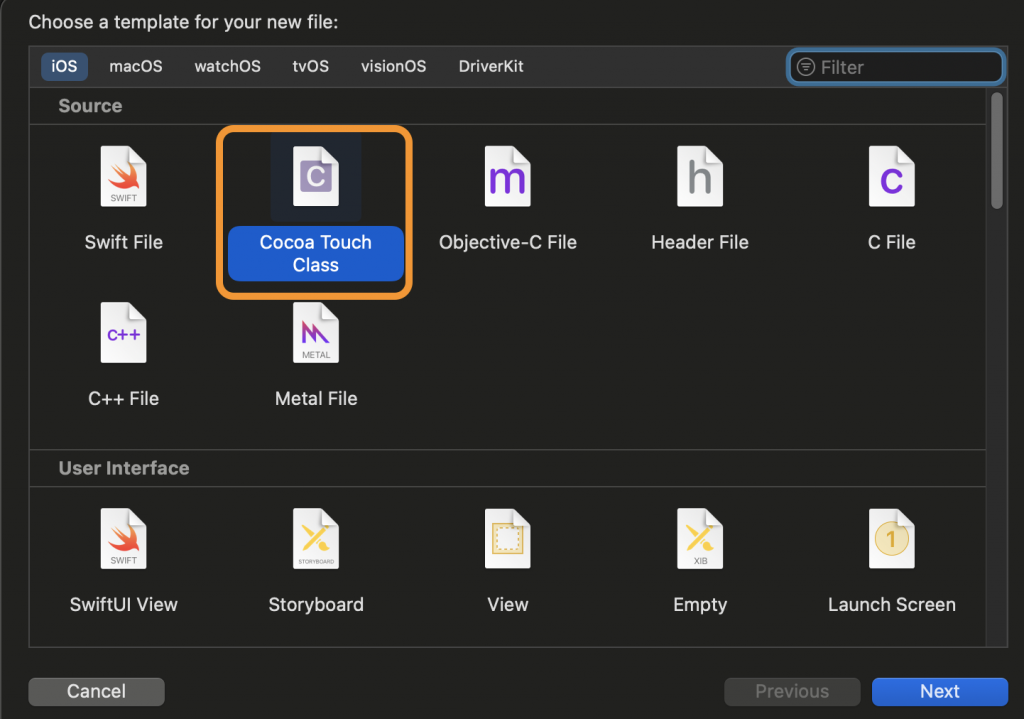Click the "Objective-C File" label
The image size is (1024, 719).
point(507,242)
